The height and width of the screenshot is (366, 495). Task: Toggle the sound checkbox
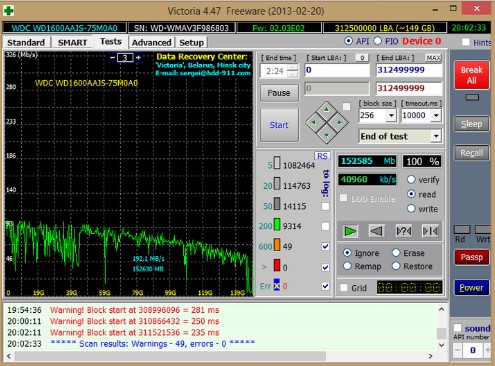(x=458, y=328)
